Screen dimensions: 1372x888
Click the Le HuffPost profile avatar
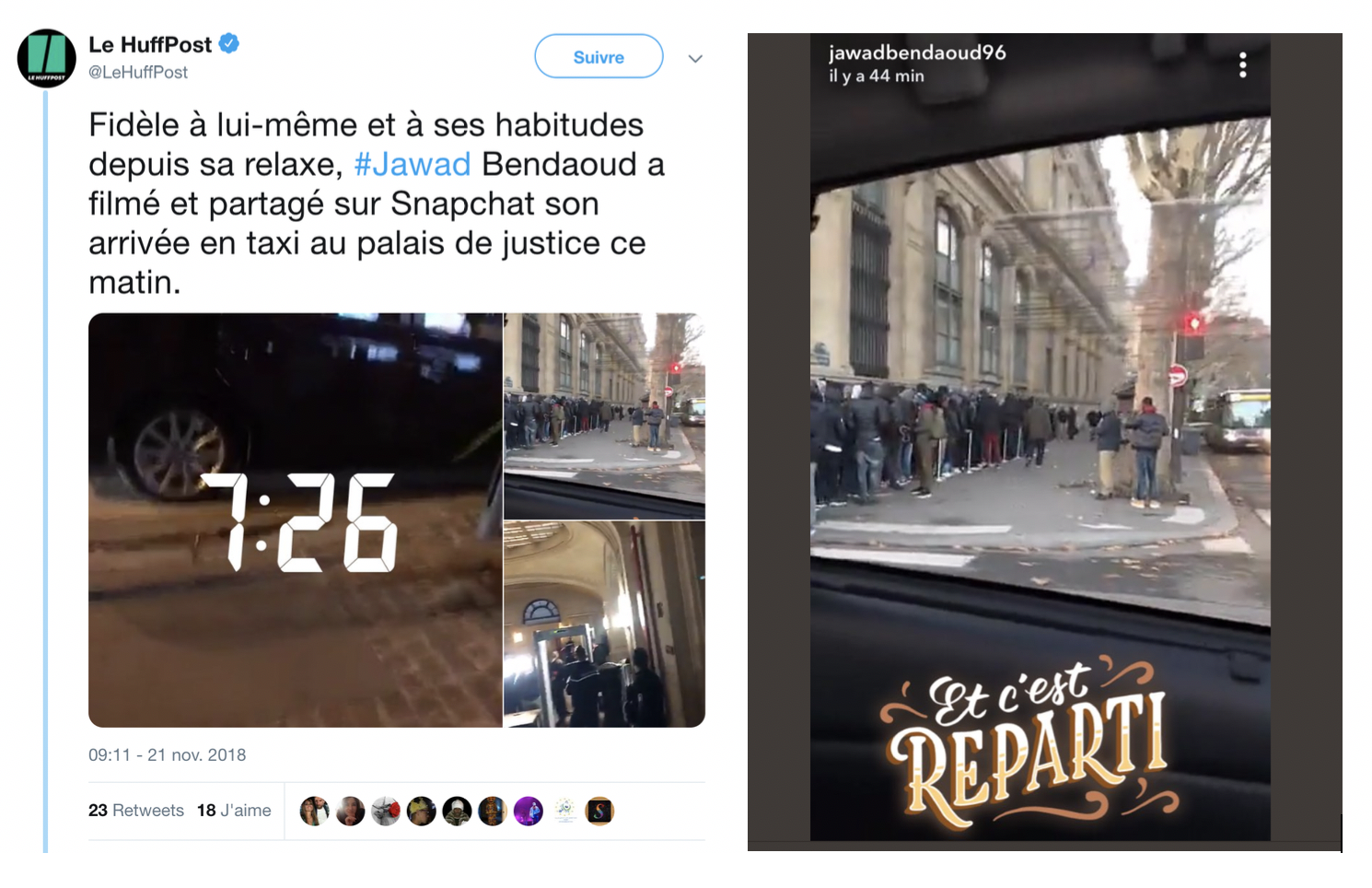point(47,58)
